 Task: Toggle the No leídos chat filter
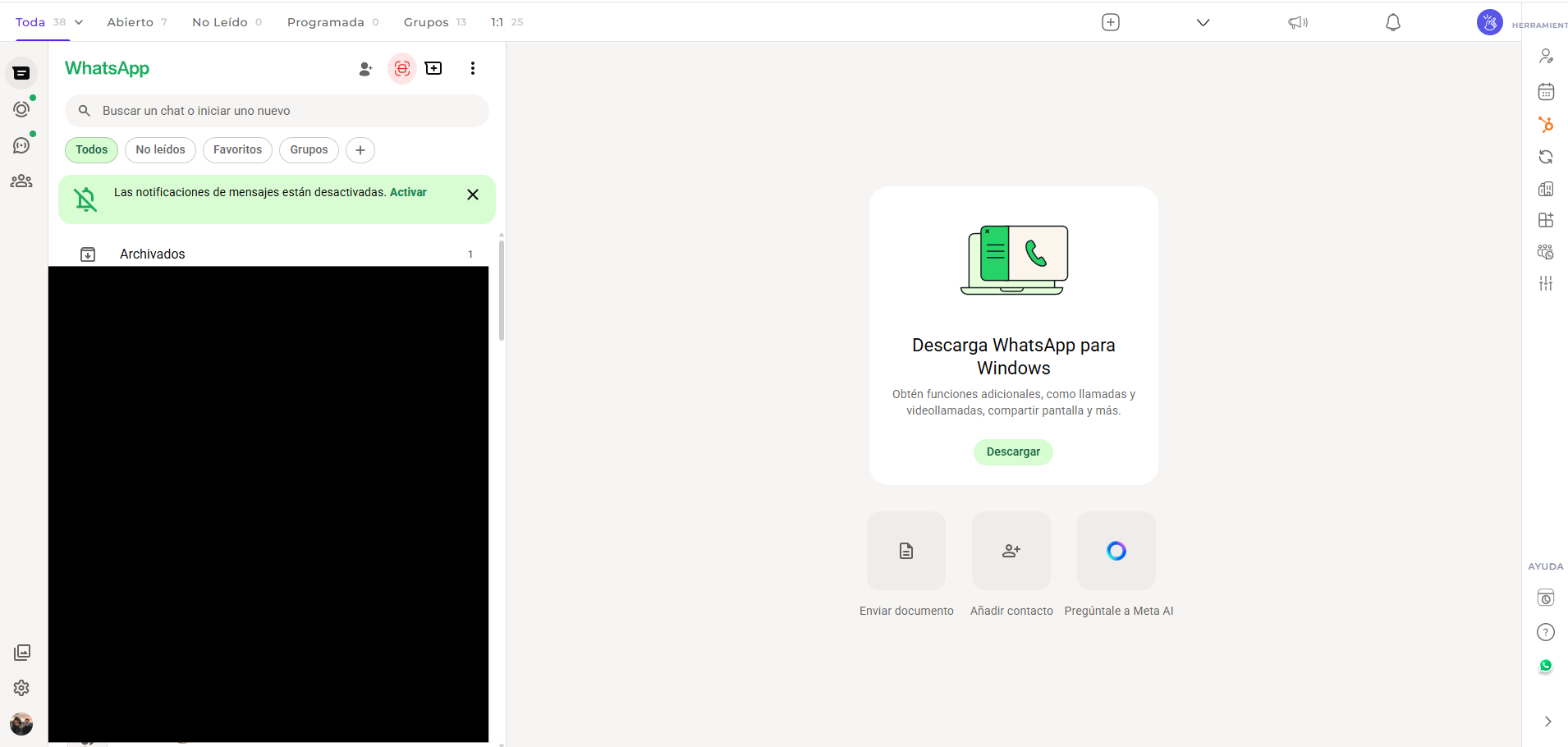160,150
